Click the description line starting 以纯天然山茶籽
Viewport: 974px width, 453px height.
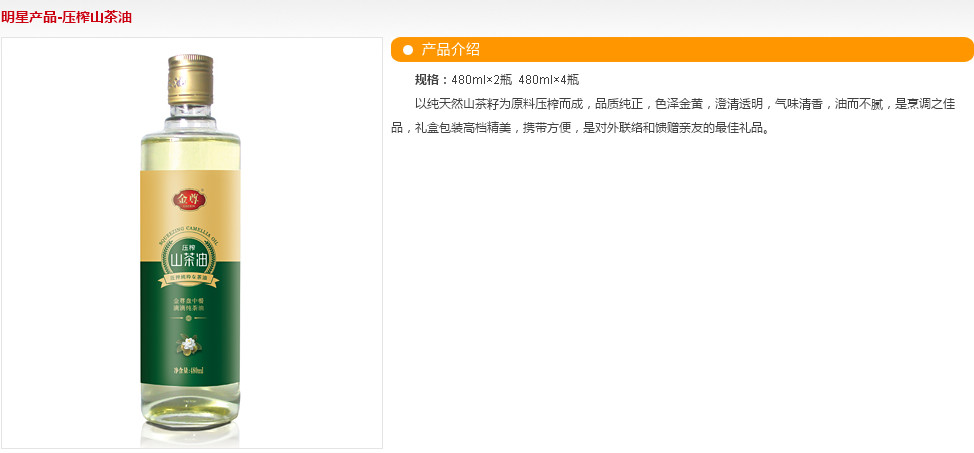point(685,104)
